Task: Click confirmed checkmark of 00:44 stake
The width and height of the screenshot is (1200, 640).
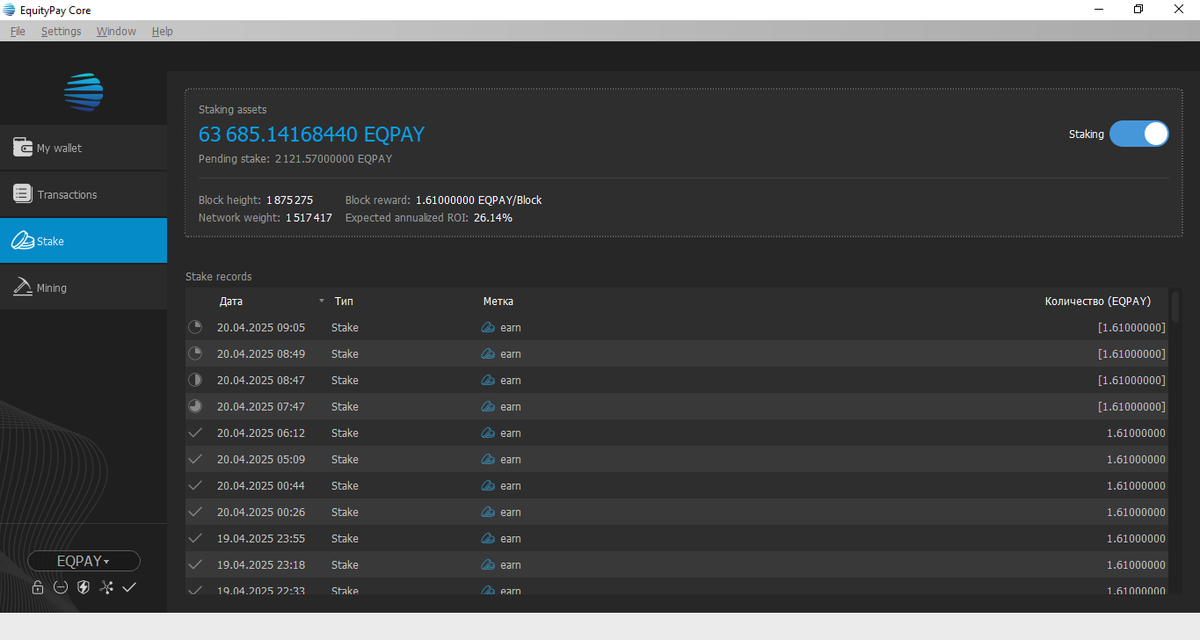Action: click(195, 485)
